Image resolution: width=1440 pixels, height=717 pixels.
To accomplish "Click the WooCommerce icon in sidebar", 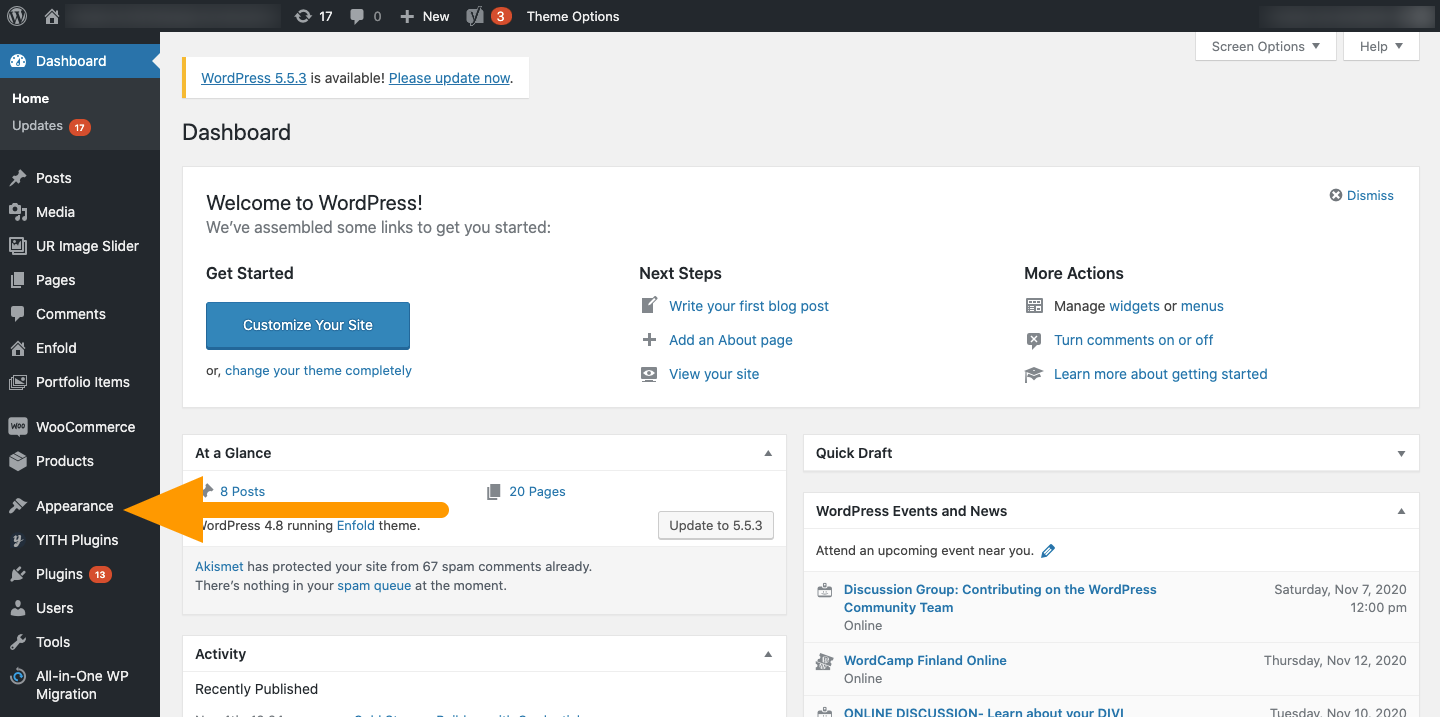I will tap(18, 427).
